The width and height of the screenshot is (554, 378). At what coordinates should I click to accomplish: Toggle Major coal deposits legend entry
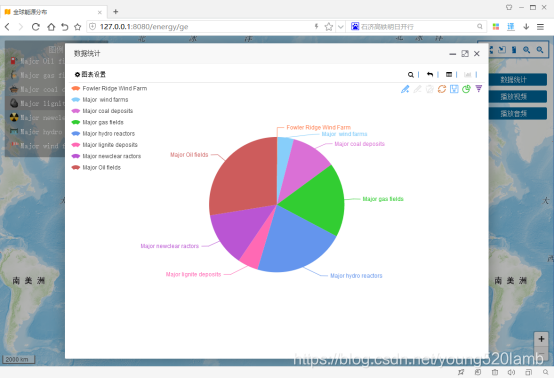pos(102,111)
